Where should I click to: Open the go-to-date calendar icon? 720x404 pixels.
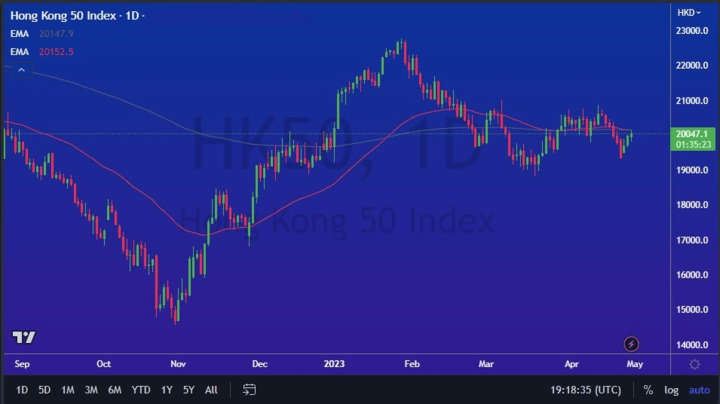(x=249, y=390)
